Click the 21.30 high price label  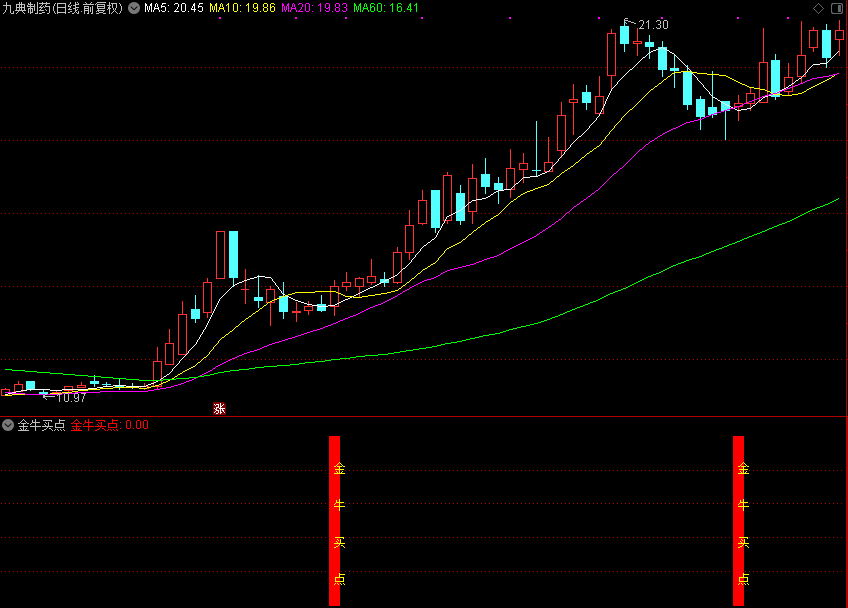pos(653,25)
